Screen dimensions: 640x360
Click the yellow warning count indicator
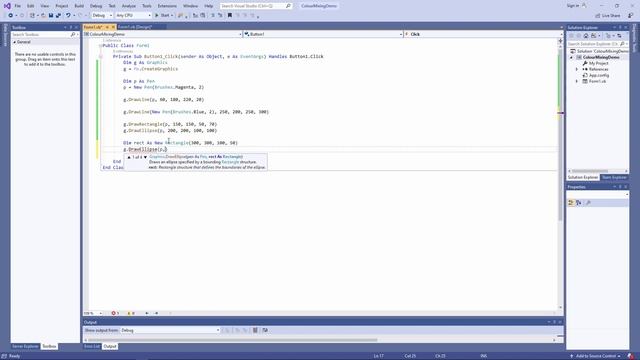131,313
